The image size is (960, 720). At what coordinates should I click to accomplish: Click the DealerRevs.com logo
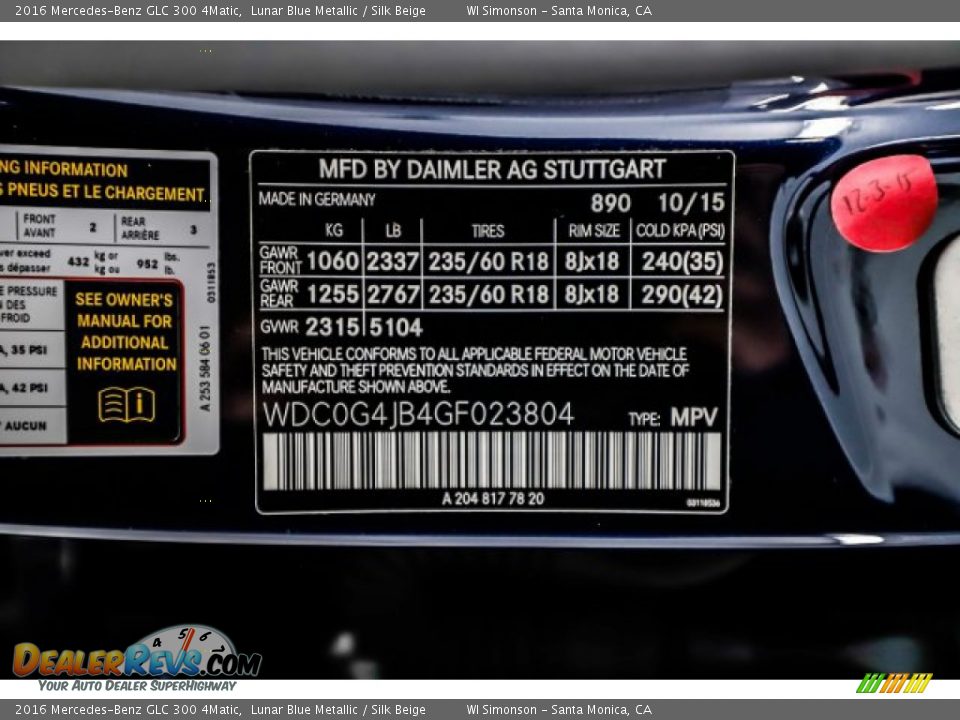[137, 658]
